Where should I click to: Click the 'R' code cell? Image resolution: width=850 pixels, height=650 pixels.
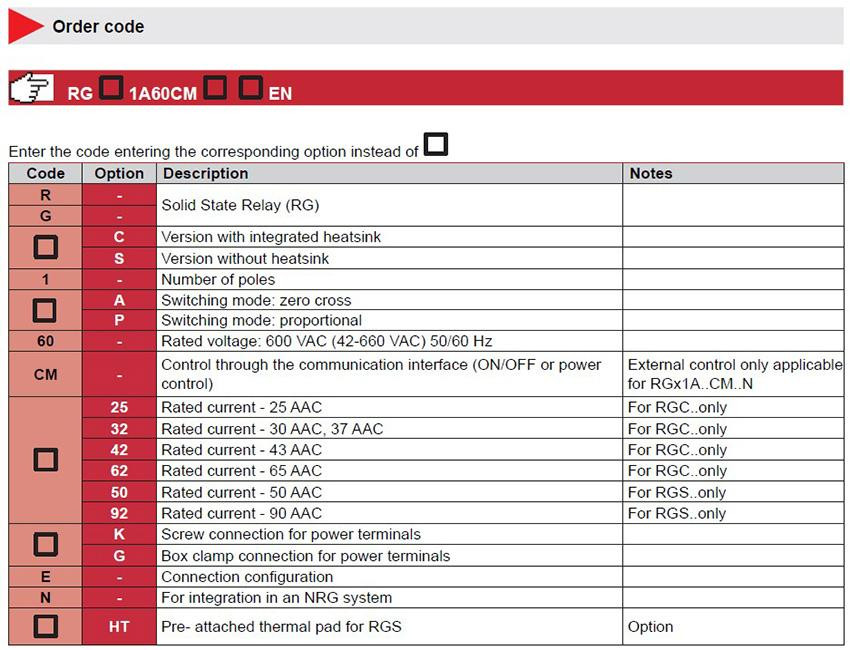(x=46, y=195)
